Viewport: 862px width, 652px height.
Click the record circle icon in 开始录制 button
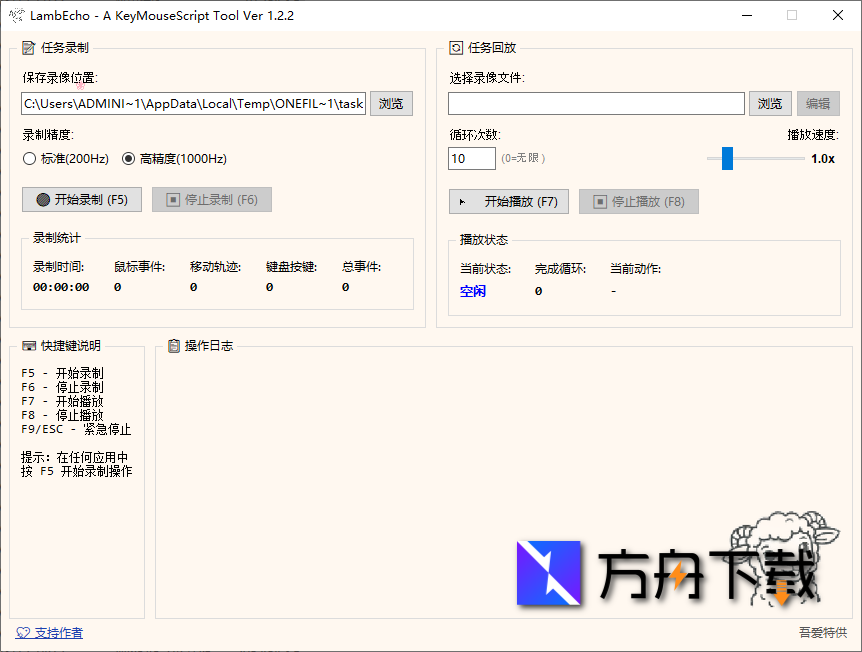click(42, 199)
